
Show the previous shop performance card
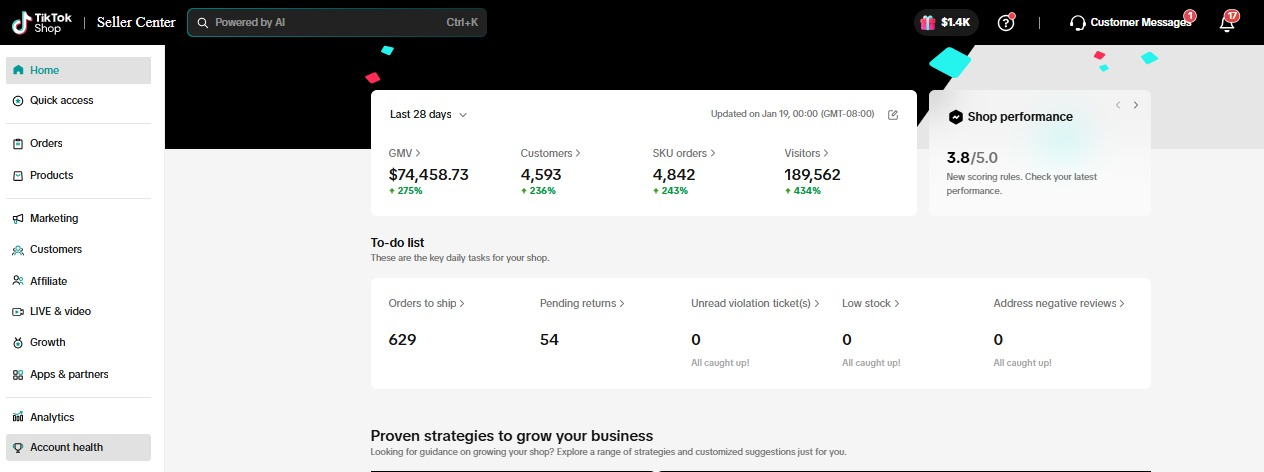[1118, 105]
